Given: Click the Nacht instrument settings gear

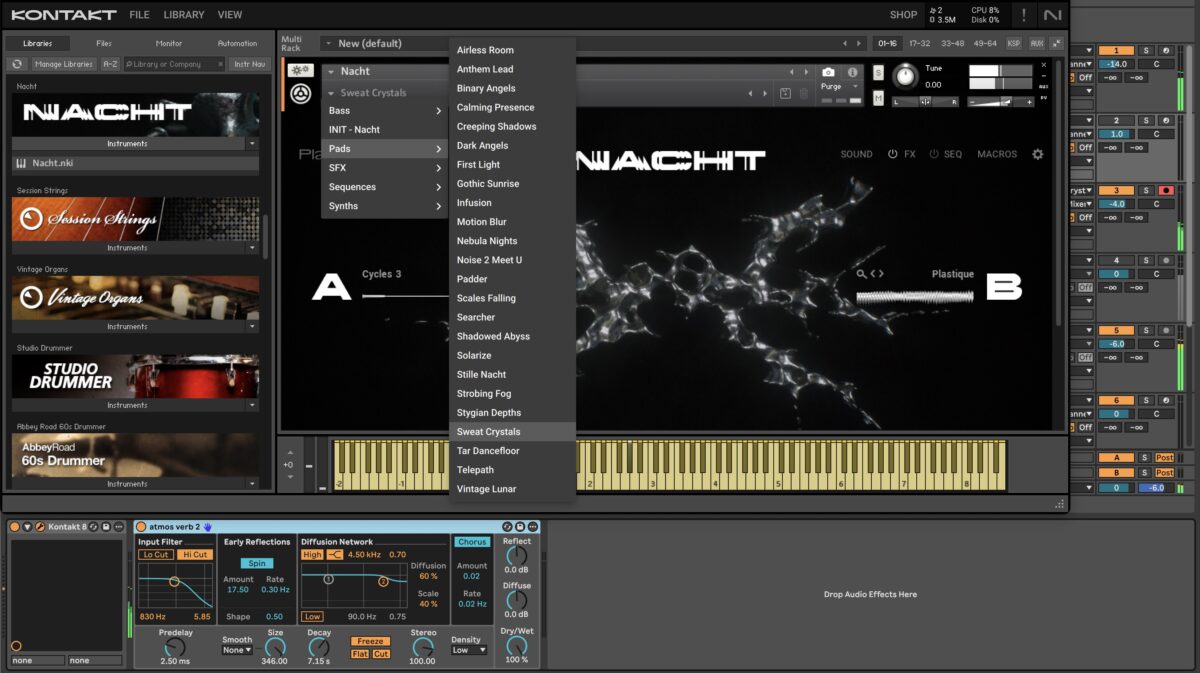Looking at the screenshot, I should coord(1037,155).
